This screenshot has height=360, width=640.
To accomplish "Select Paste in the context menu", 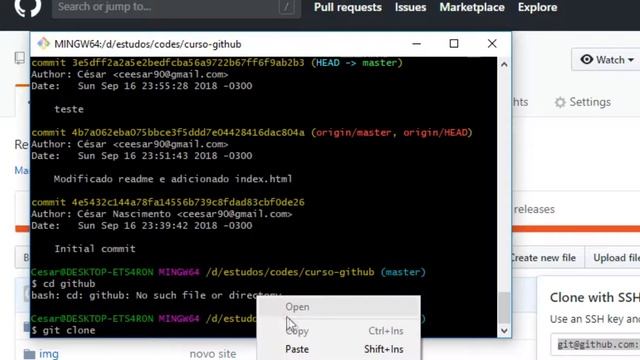I will (x=339, y=349).
